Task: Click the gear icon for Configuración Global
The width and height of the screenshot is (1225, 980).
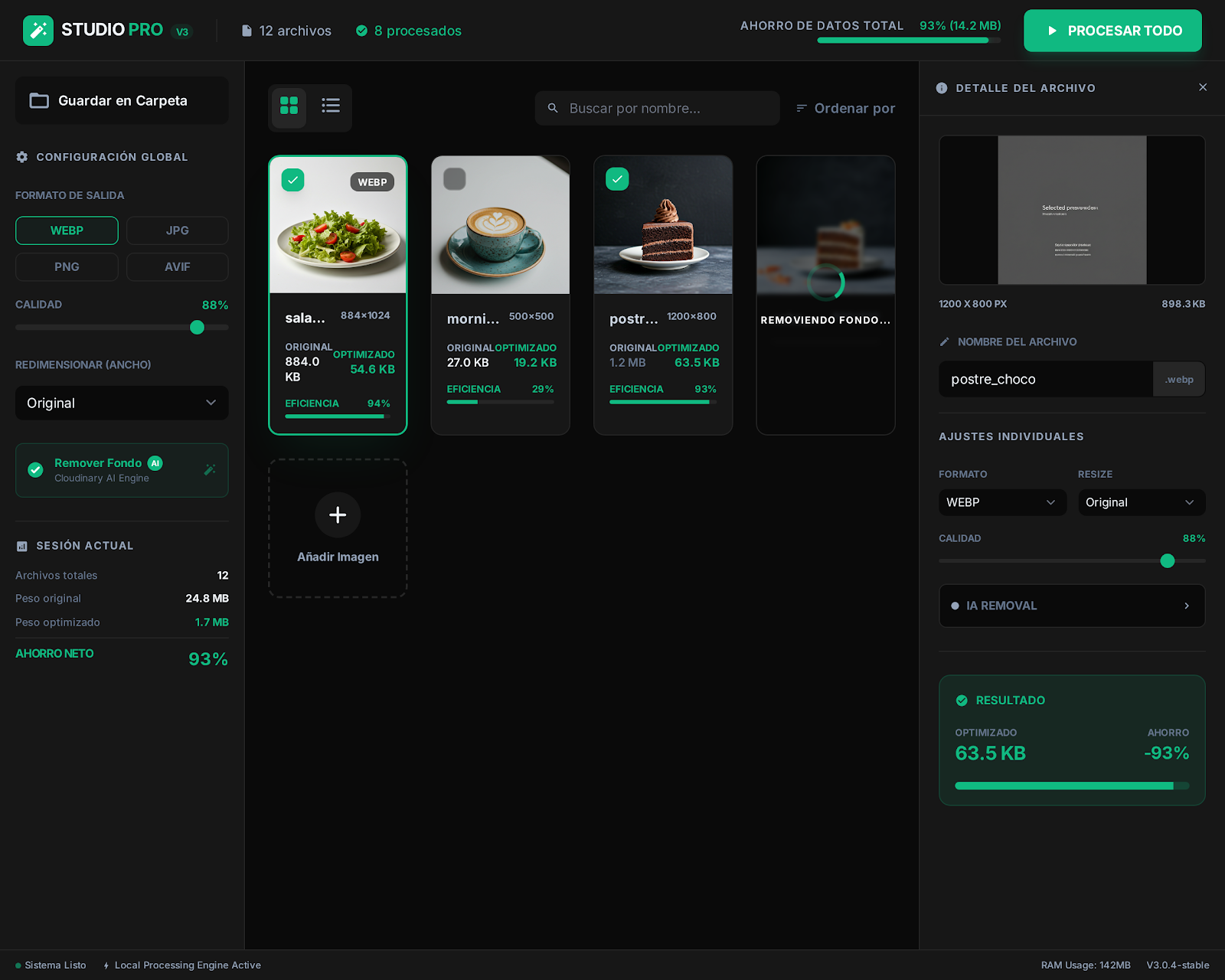Action: pos(22,157)
